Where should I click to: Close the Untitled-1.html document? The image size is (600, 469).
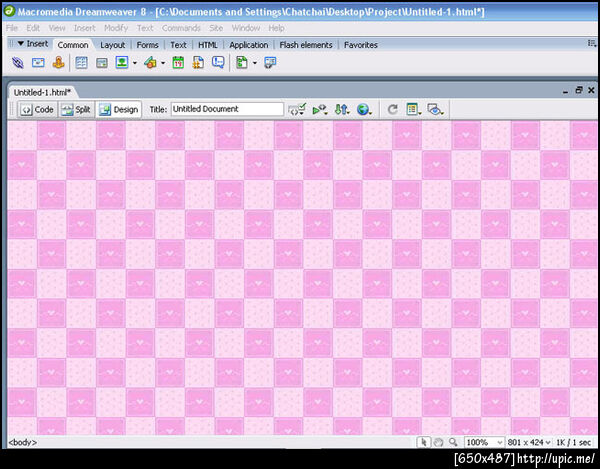pyautogui.click(x=591, y=90)
